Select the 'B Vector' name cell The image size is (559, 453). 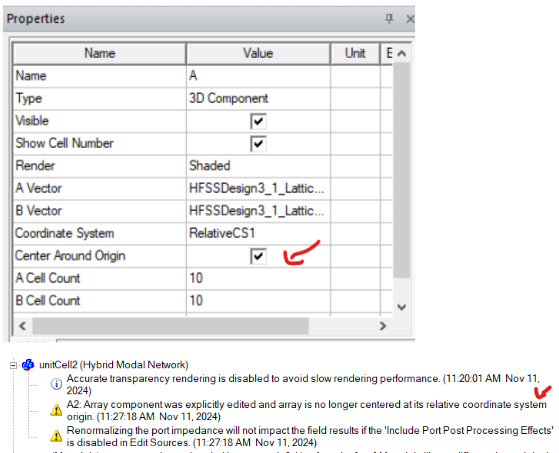click(99, 211)
